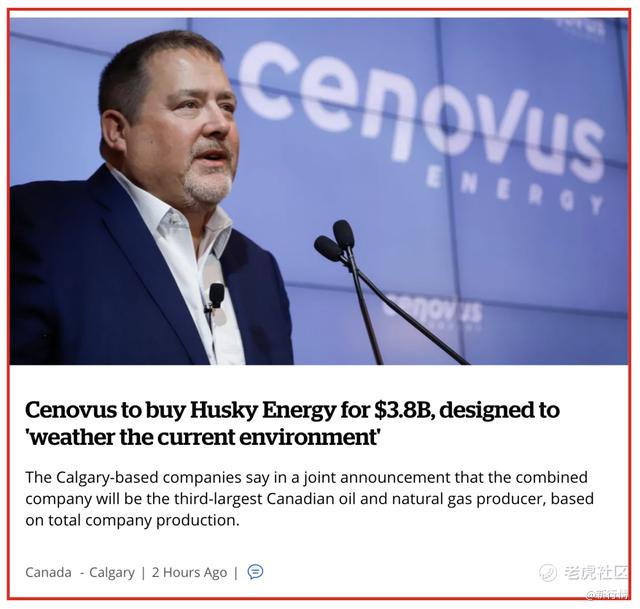Click the small Weibo handle watermark
Screen dimensions: 640x609
(x=607, y=594)
